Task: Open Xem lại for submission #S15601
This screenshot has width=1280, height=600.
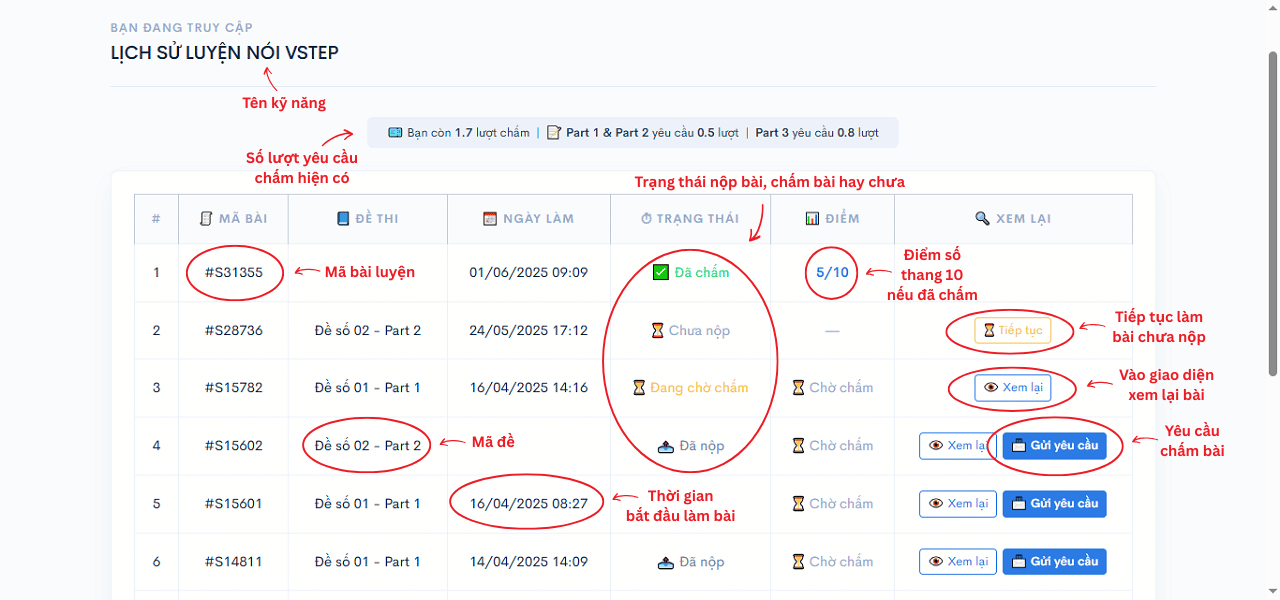Action: (x=958, y=503)
